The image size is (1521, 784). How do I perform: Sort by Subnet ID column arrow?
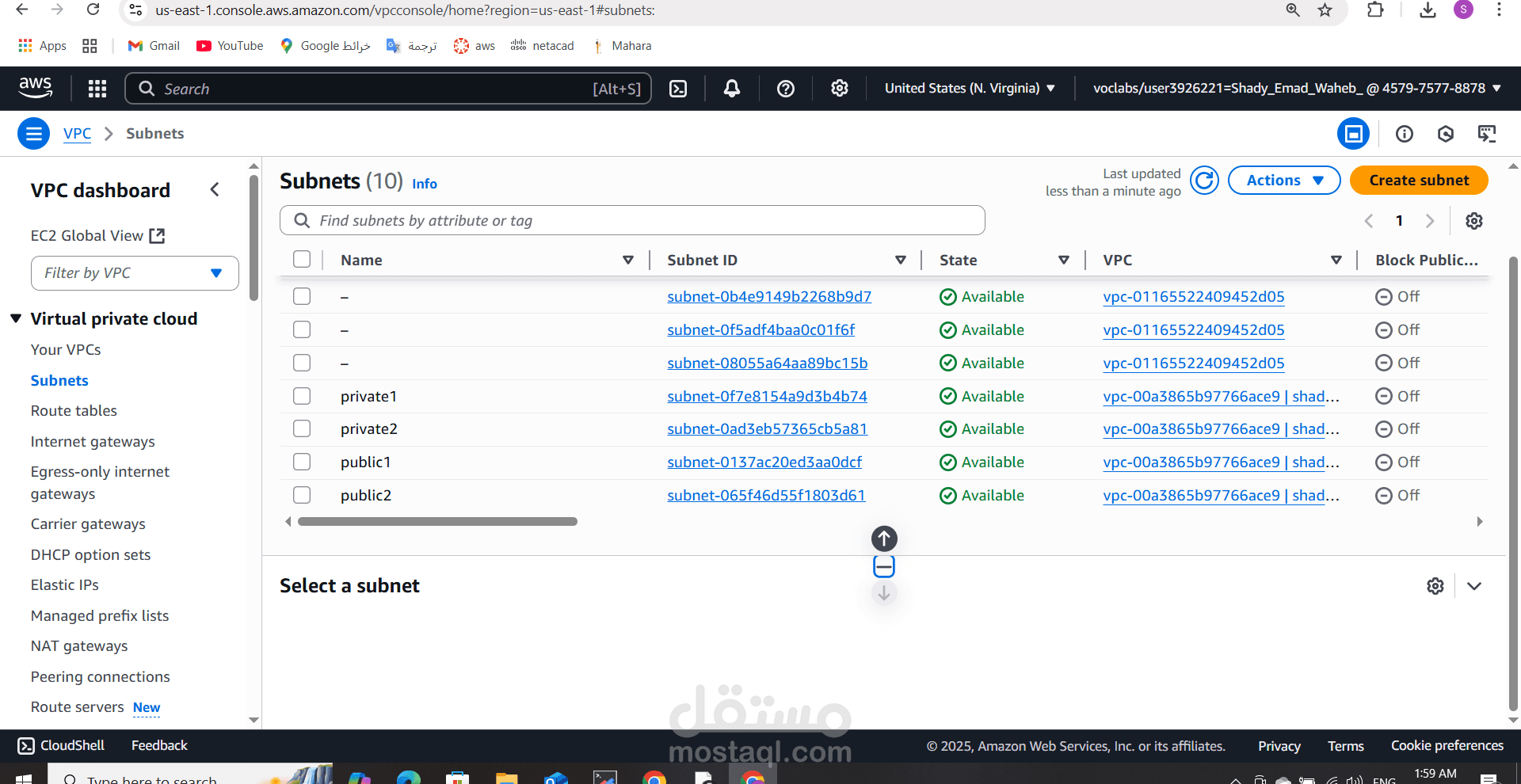click(901, 260)
